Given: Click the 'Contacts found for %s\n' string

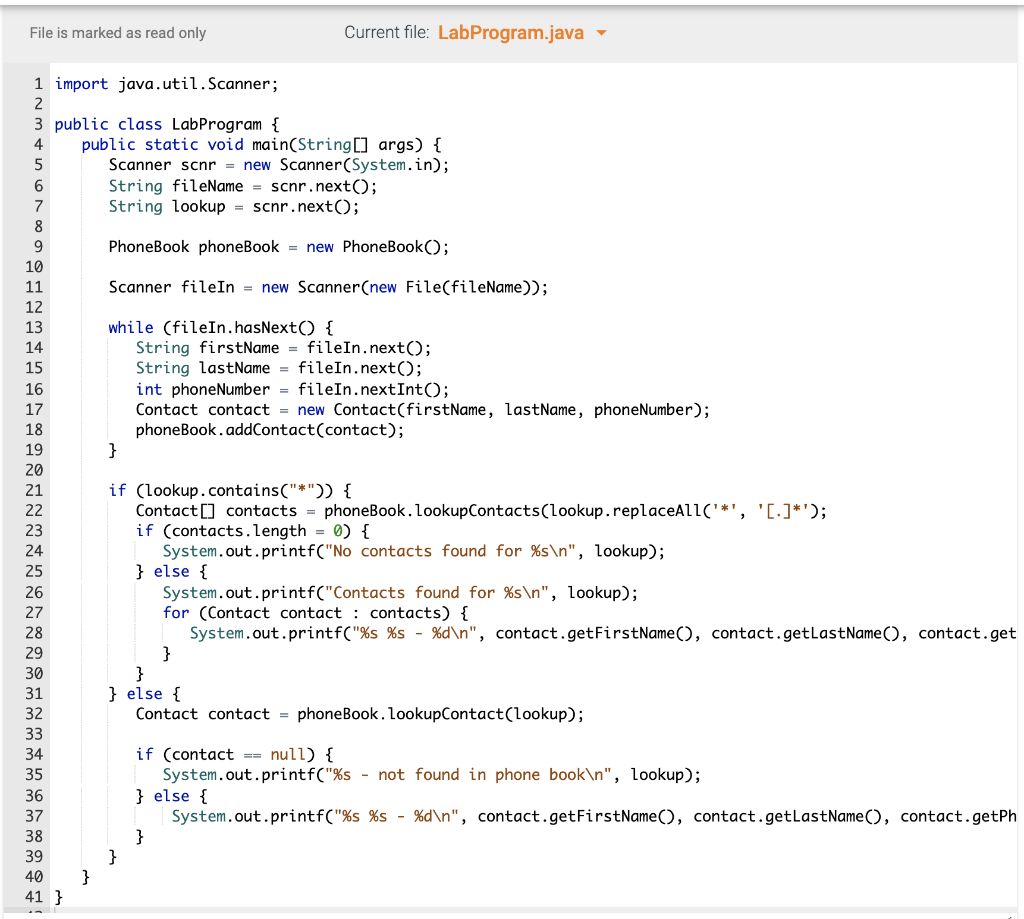Looking at the screenshot, I should coord(436,593).
